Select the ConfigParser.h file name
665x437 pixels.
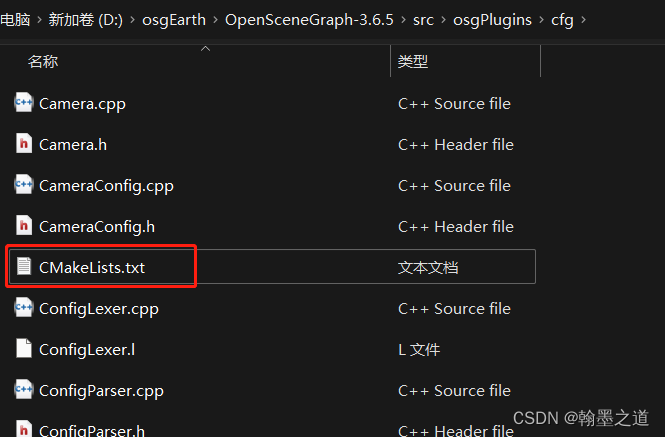coord(92,430)
